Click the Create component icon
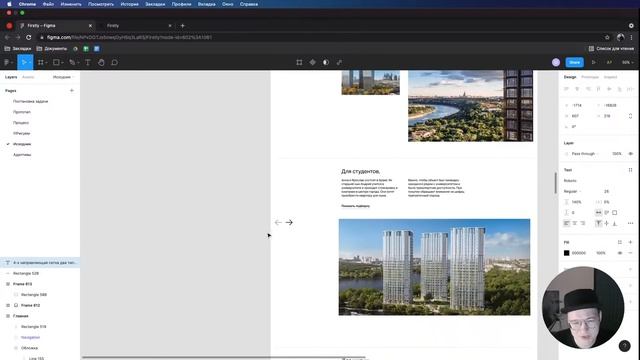This screenshot has width=640, height=360. click(313, 62)
